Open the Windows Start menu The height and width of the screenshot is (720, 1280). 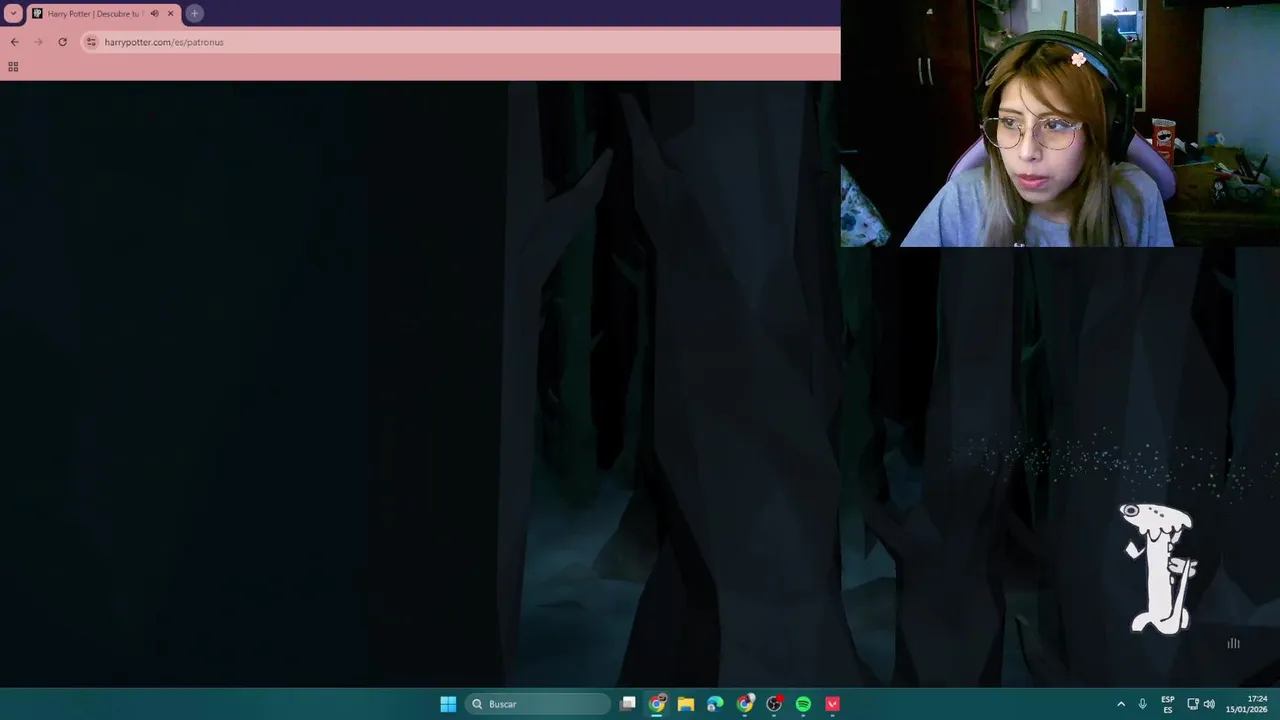tap(448, 704)
